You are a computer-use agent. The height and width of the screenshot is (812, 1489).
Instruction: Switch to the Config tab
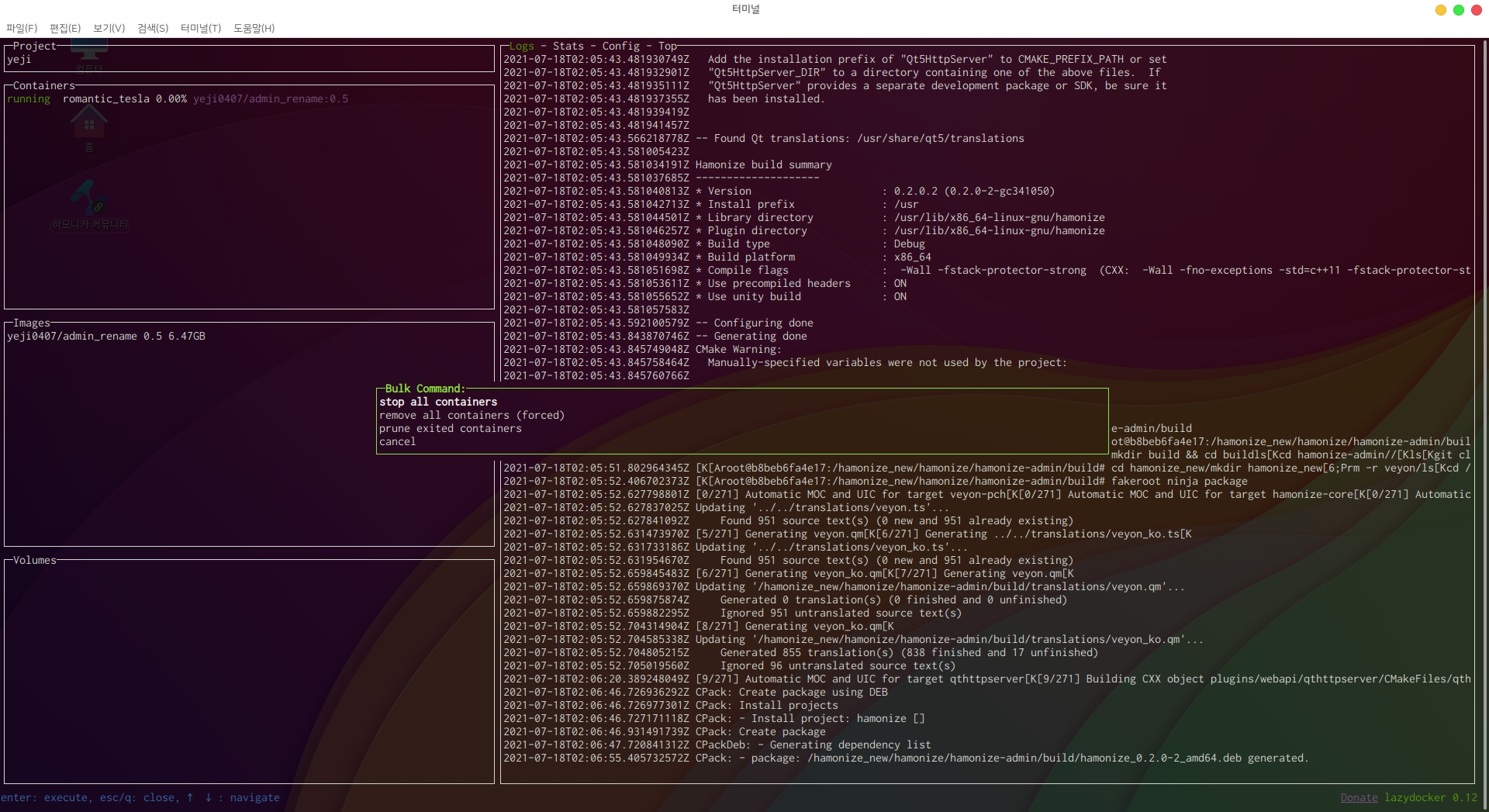[x=620, y=47]
